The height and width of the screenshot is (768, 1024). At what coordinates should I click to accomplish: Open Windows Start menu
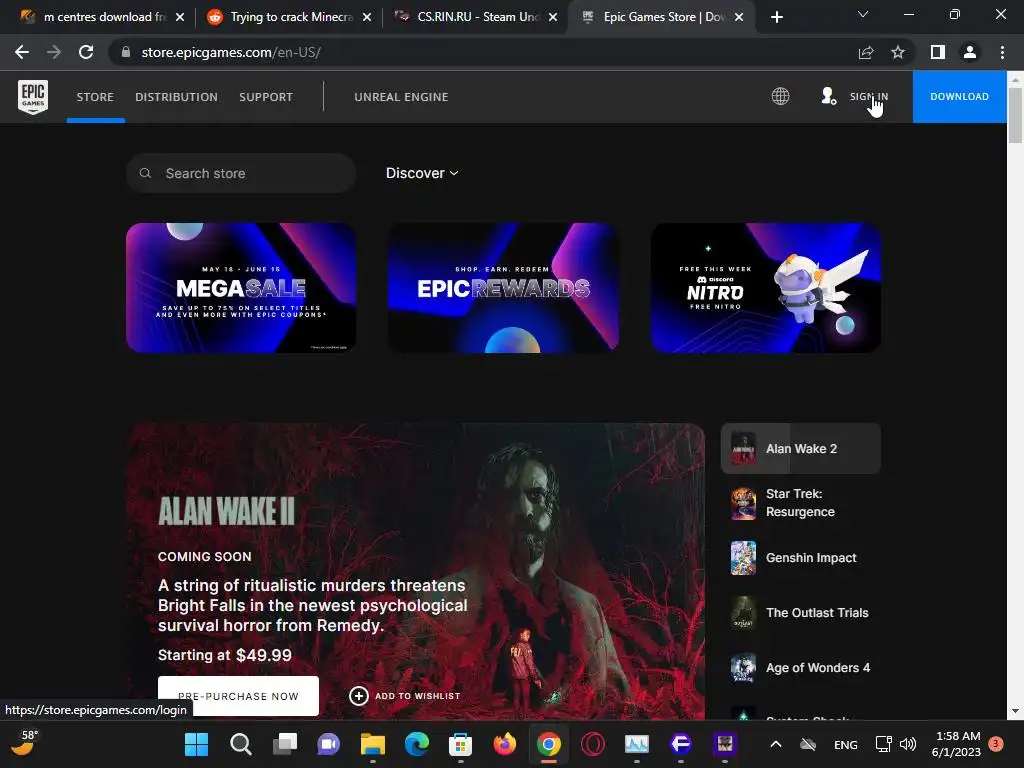coord(197,744)
